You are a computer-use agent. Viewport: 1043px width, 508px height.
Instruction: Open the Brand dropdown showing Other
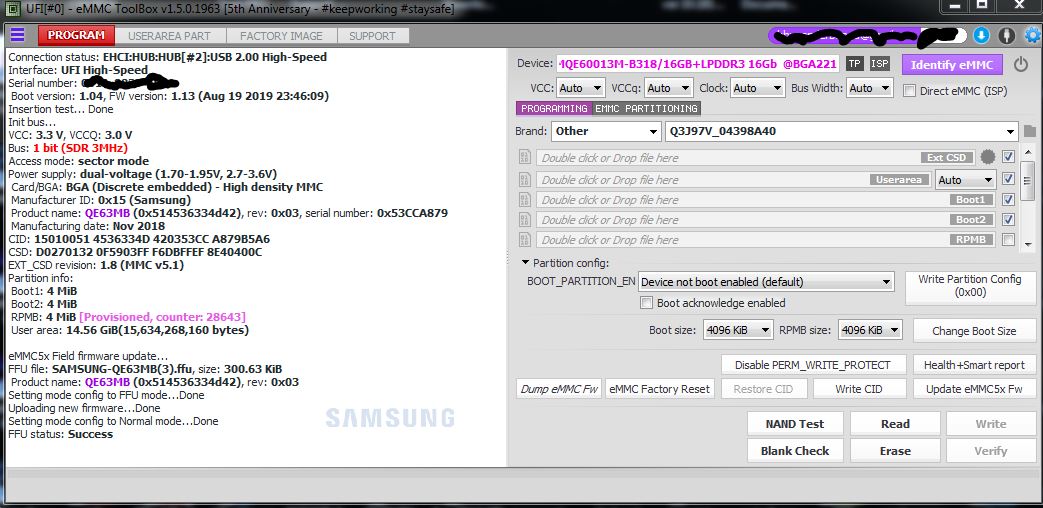click(606, 131)
